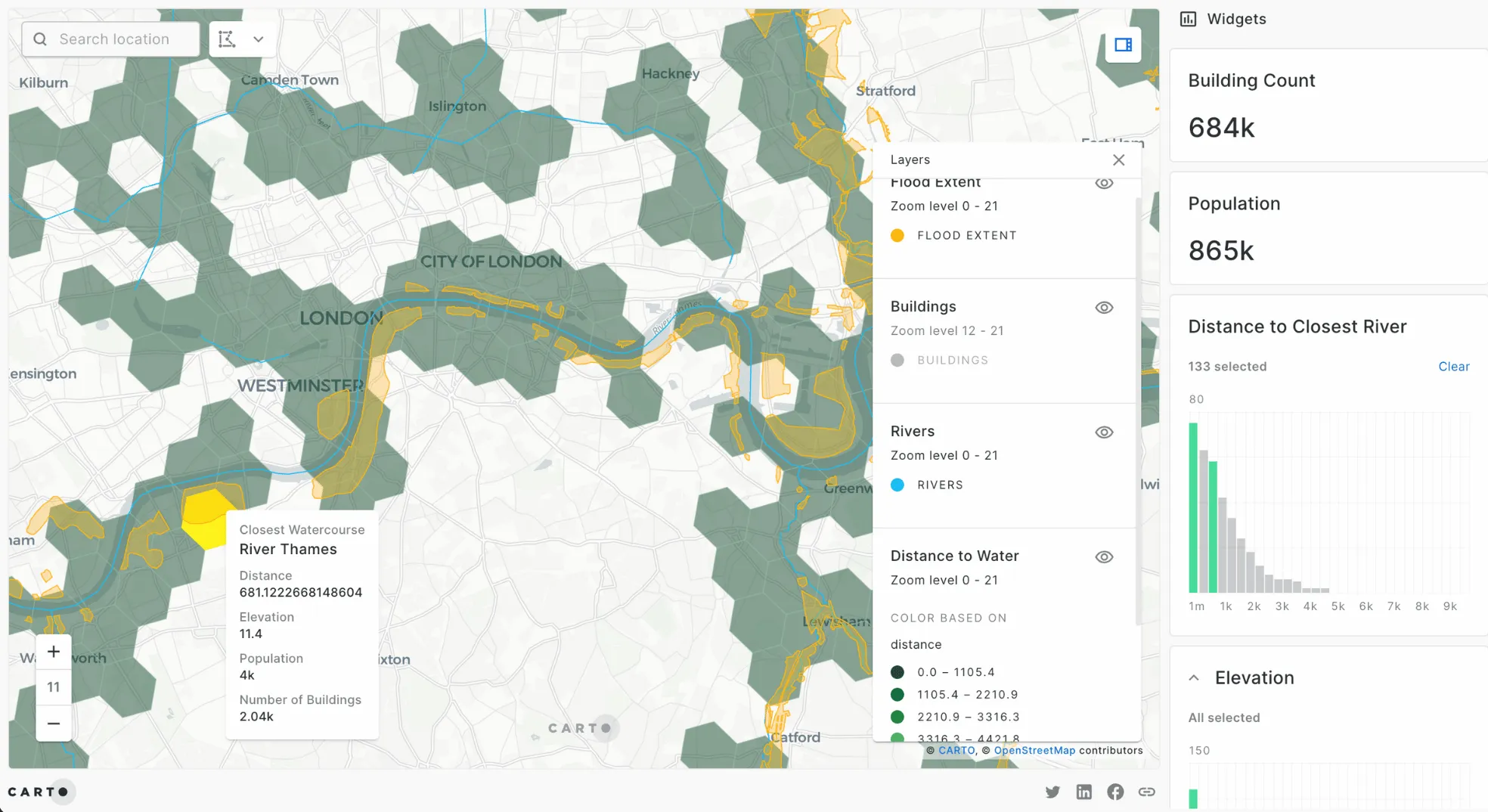Open selection tool mode dropdown arrow

pyautogui.click(x=259, y=39)
